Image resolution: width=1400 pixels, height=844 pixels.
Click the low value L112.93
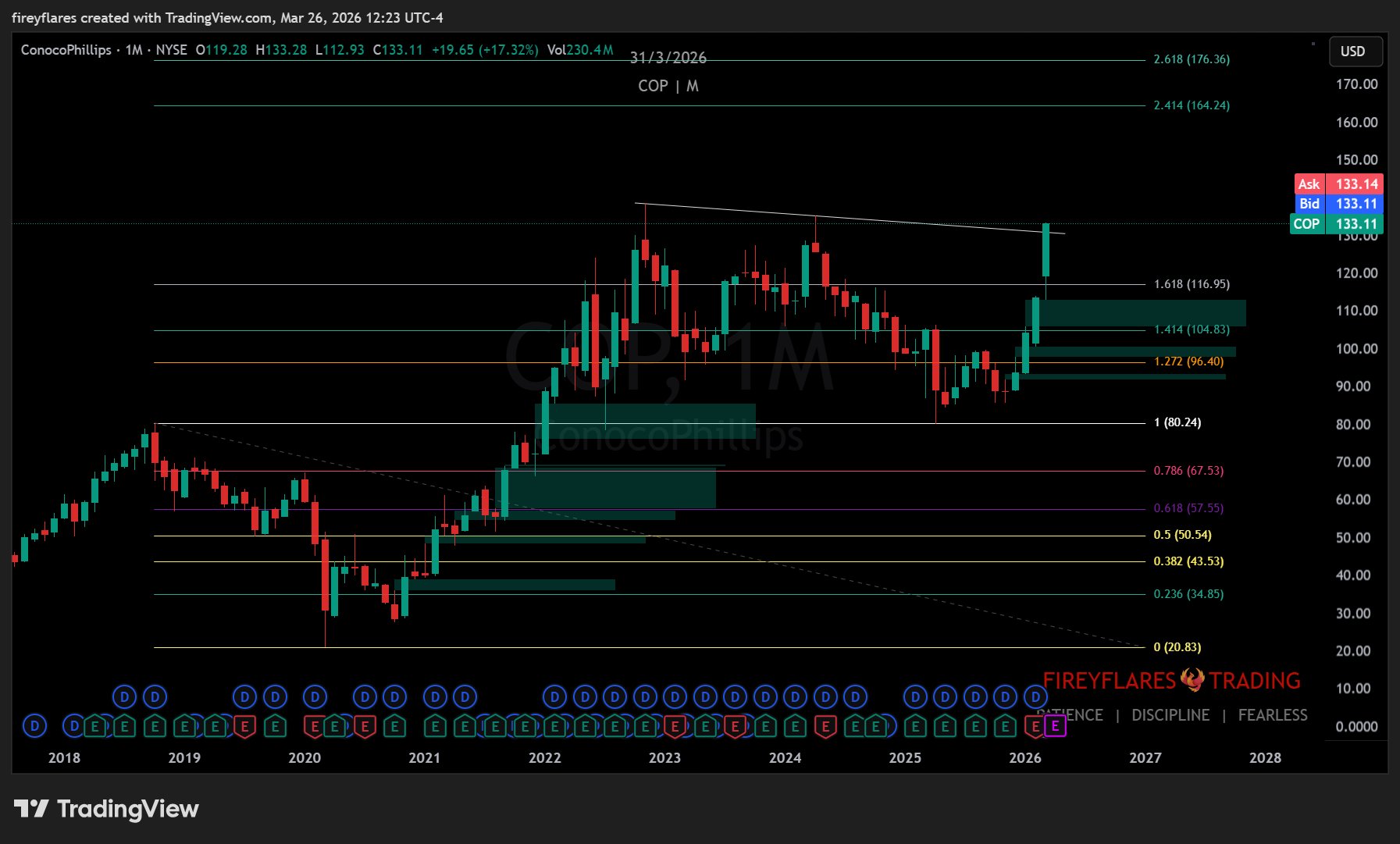click(340, 50)
